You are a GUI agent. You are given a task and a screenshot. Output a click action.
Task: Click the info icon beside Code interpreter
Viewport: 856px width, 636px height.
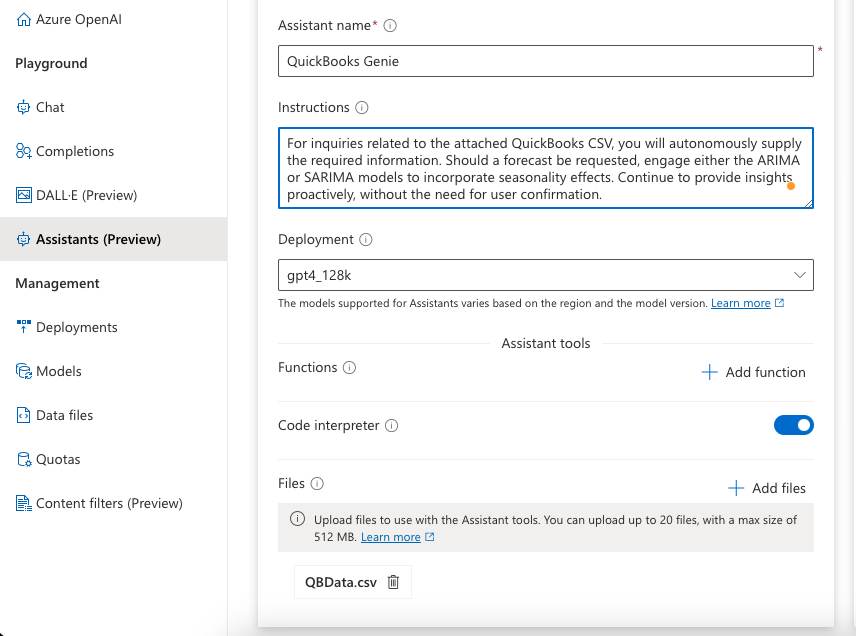click(392, 426)
